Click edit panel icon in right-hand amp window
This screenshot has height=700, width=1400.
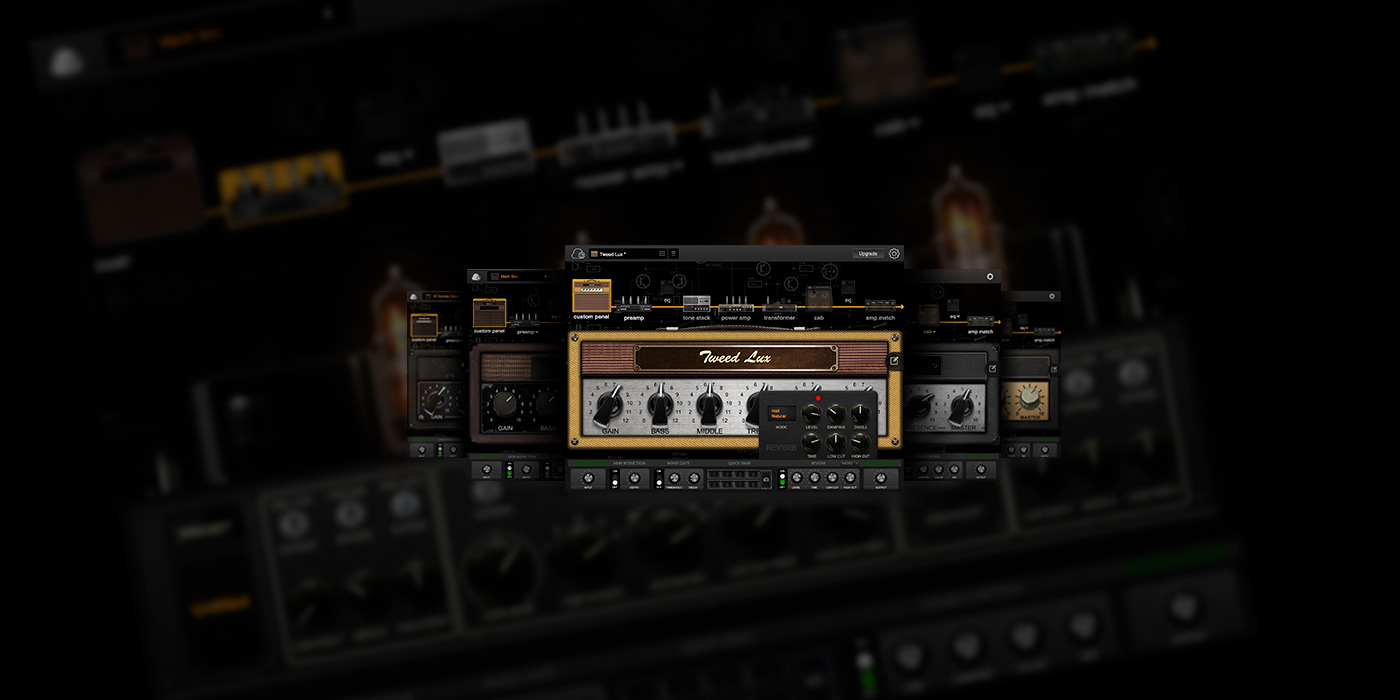coord(992,368)
